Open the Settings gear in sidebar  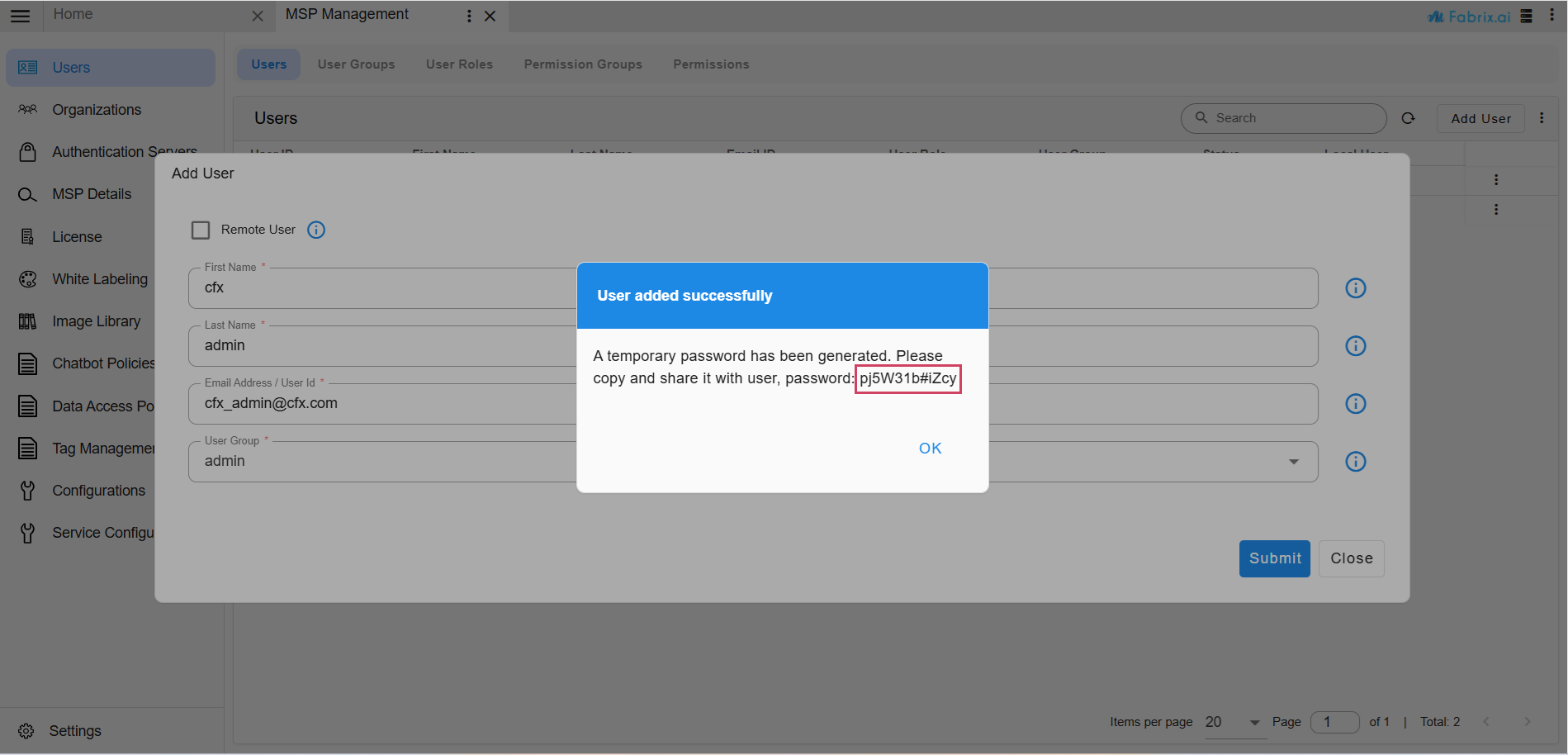pyautogui.click(x=26, y=731)
